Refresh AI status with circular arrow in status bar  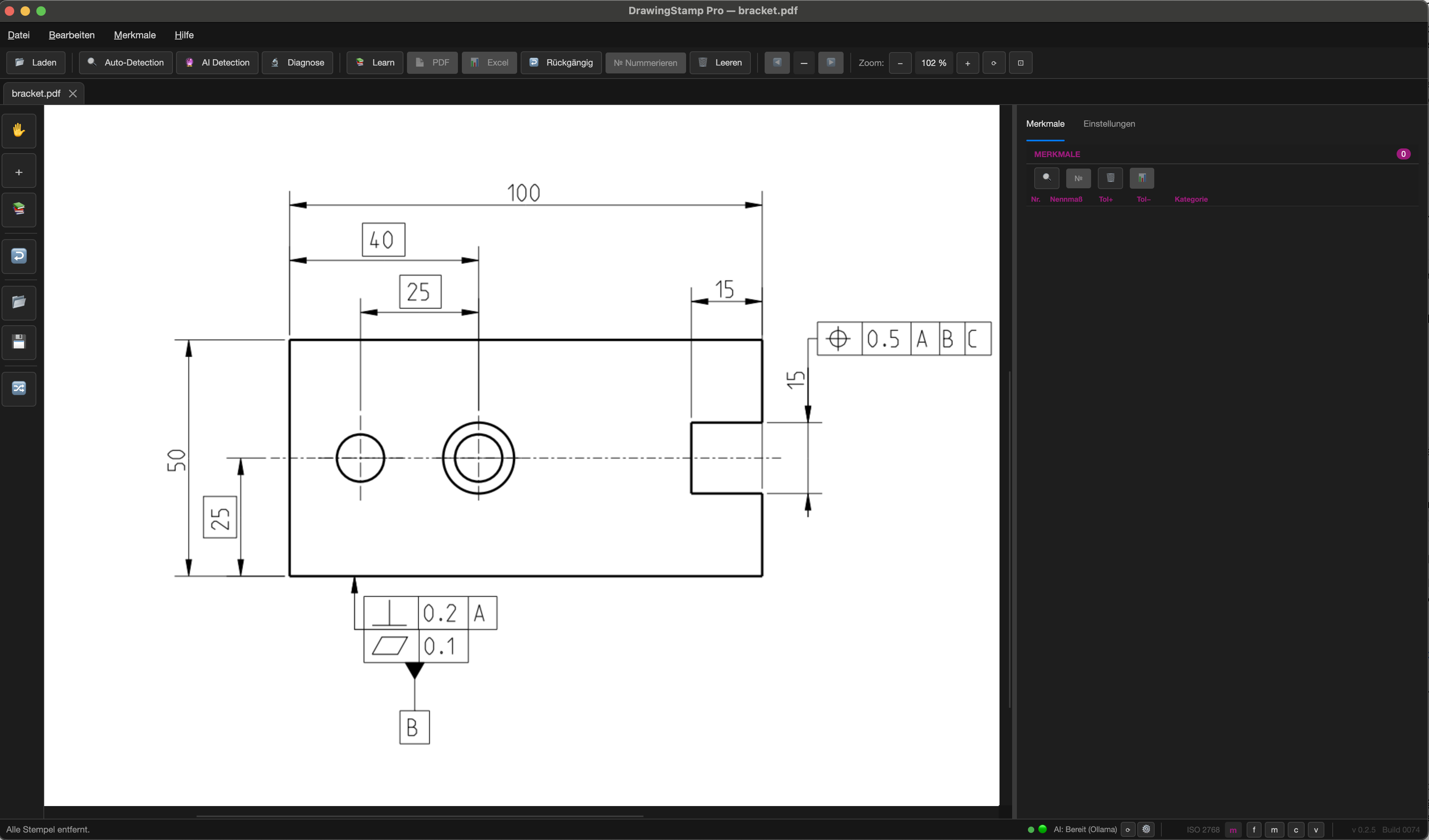[1127, 830]
